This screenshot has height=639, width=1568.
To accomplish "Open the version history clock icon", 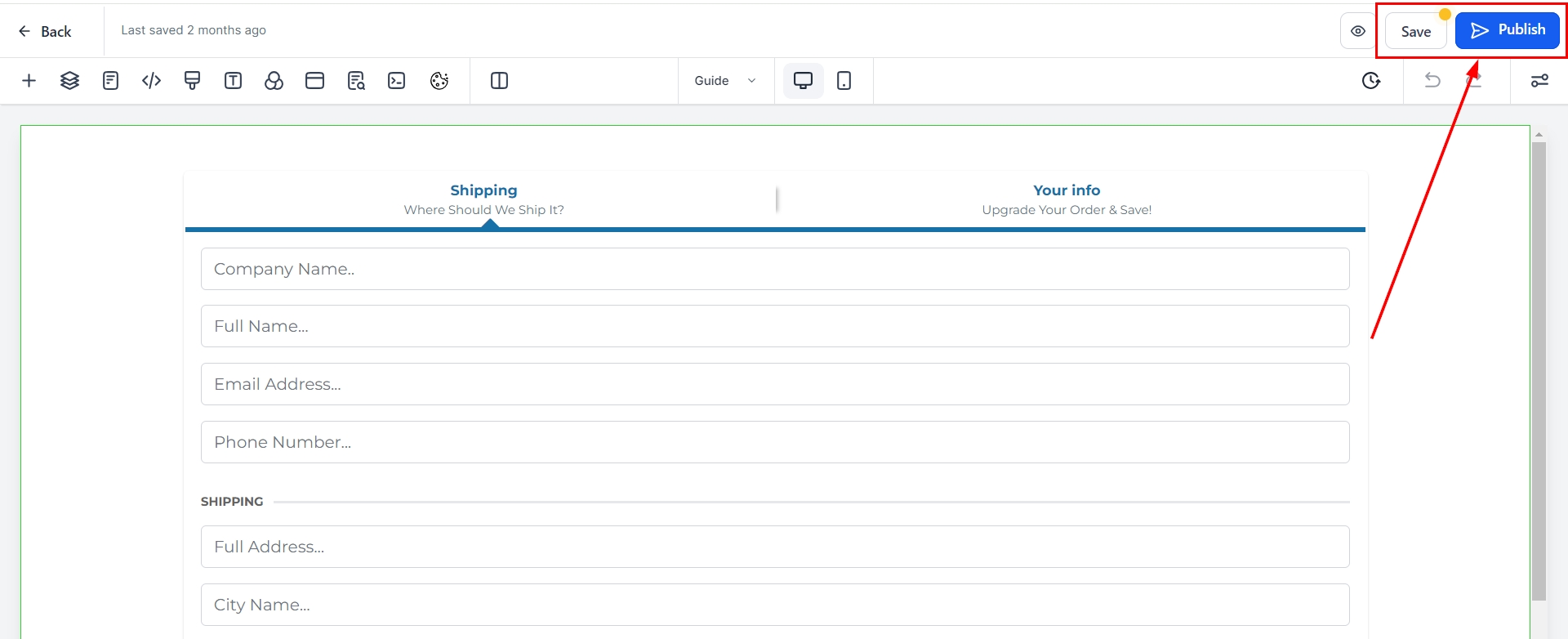I will tap(1371, 81).
